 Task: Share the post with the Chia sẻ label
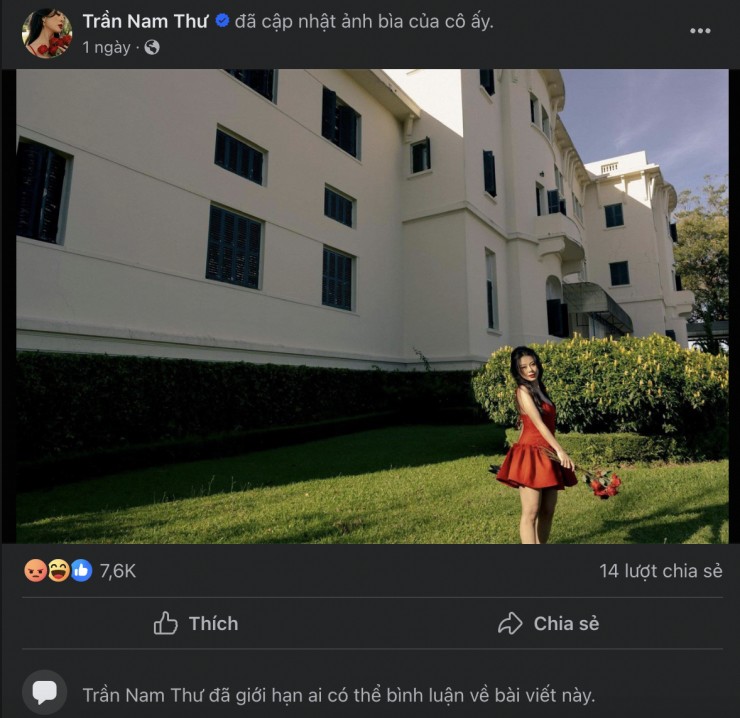566,624
